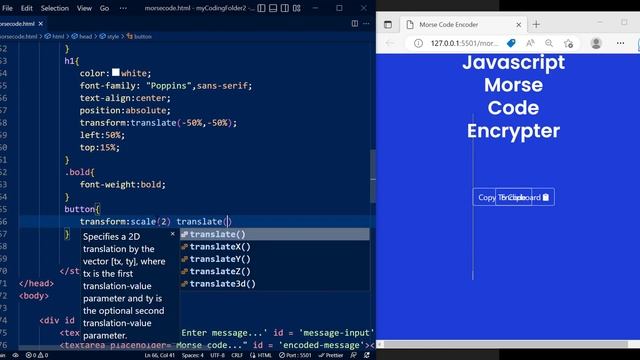Choose translateY() suggestion
The image size is (640, 360).
point(275,259)
